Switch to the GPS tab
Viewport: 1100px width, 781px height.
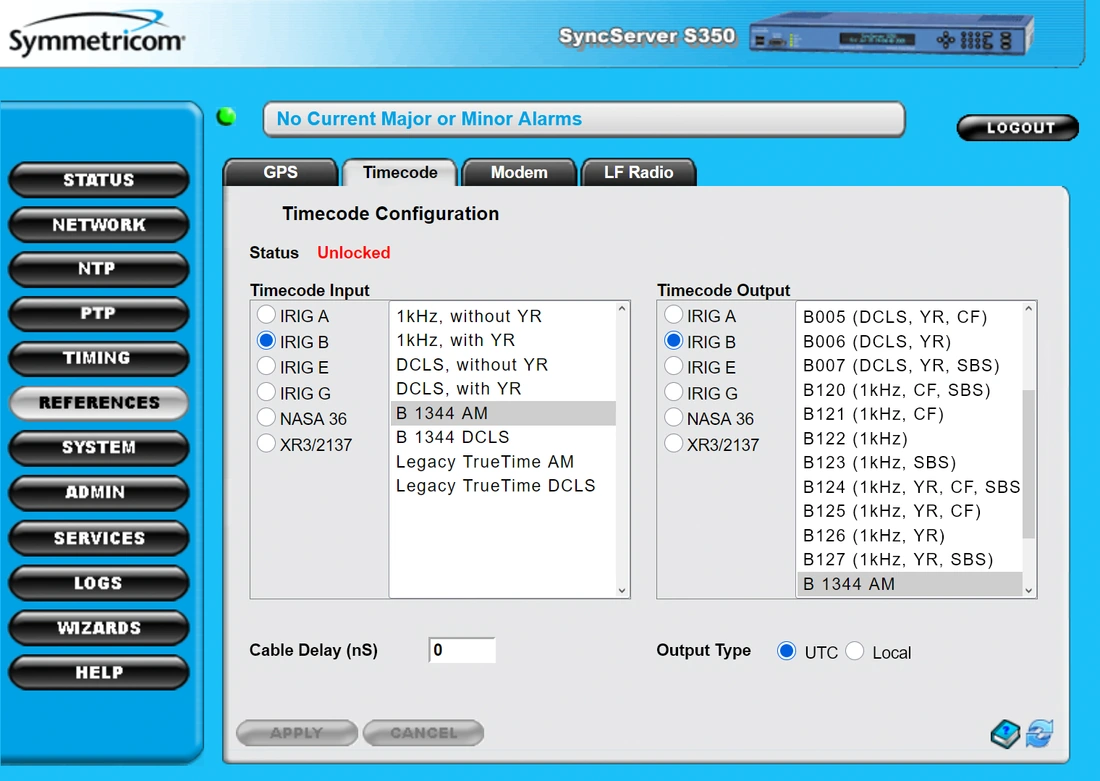tap(280, 172)
